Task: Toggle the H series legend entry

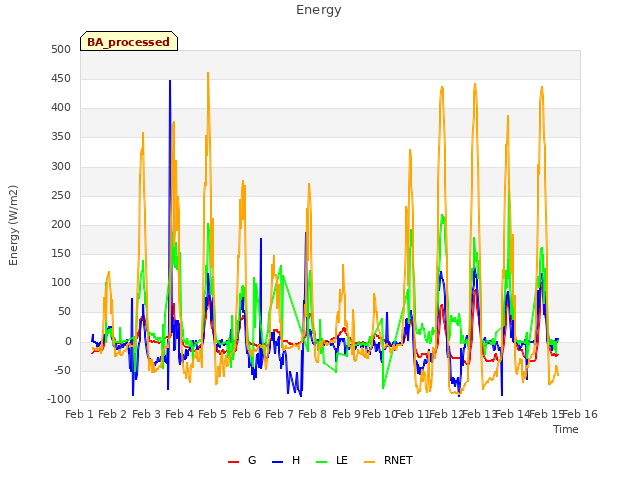Action: point(286,461)
